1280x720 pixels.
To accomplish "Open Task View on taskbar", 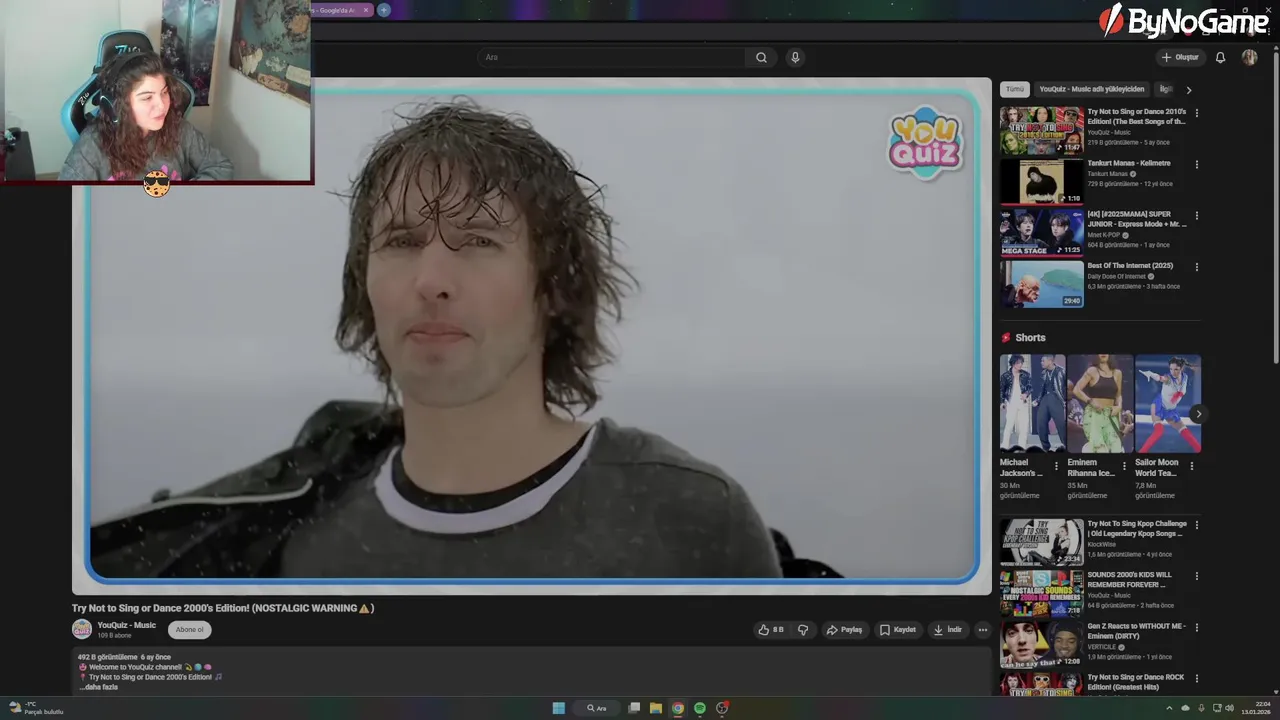I will click(634, 708).
